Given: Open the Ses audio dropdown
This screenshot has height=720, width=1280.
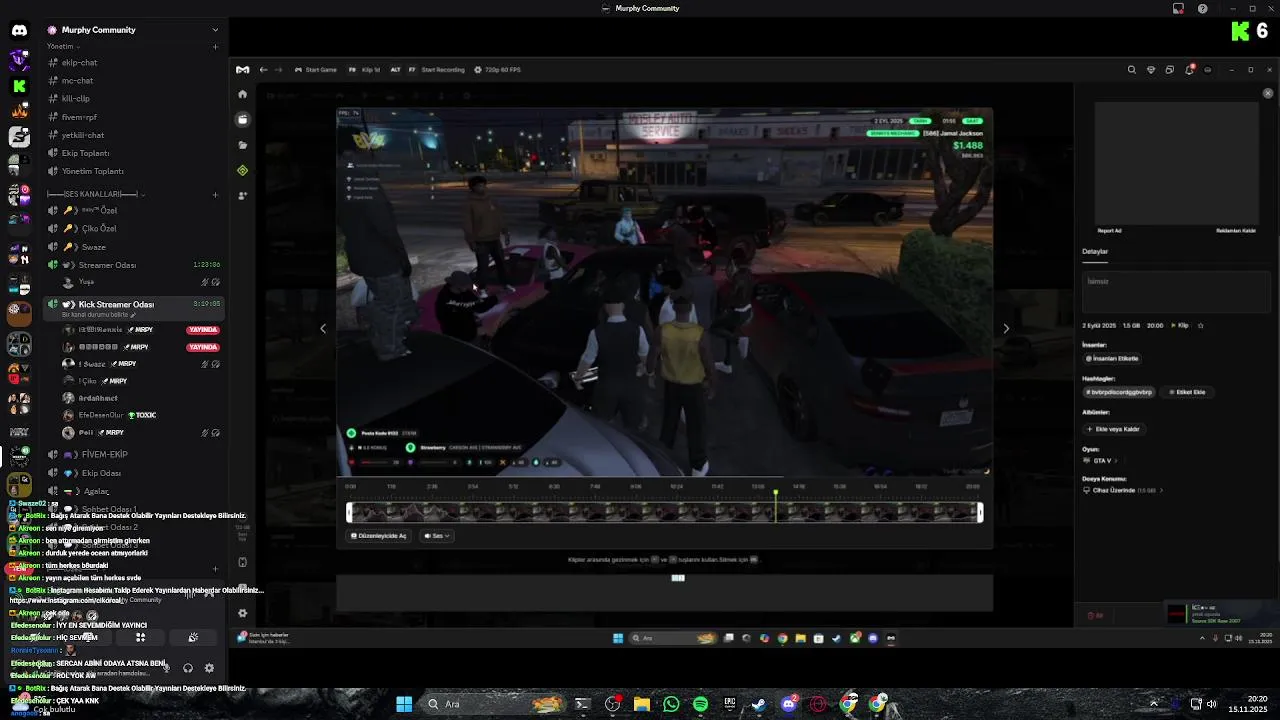Looking at the screenshot, I should point(437,536).
